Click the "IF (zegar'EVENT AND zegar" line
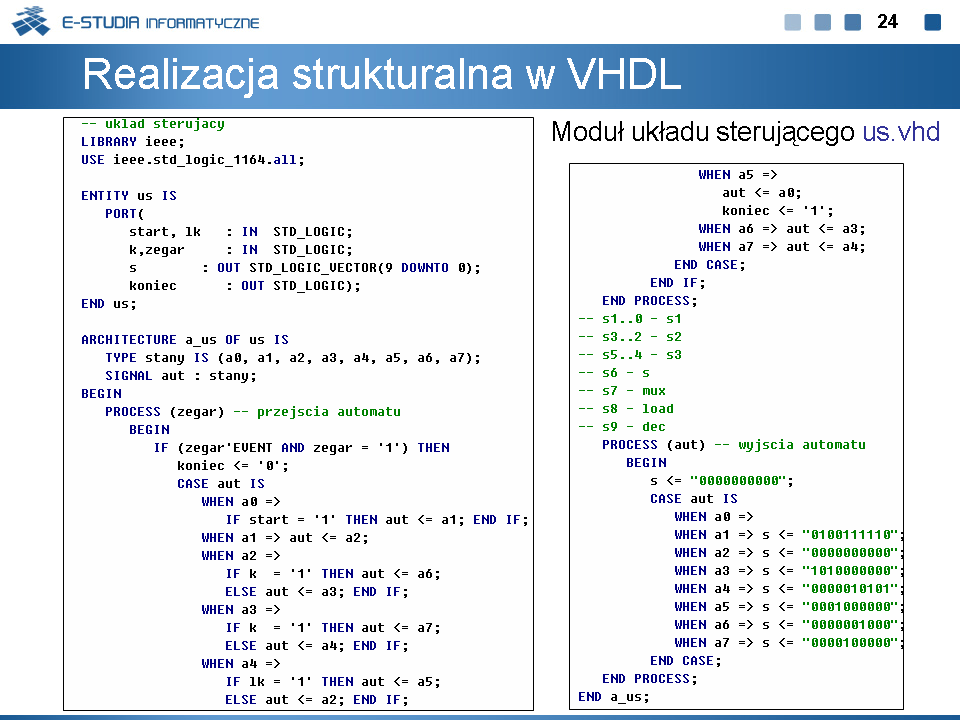960x720 pixels. tap(301, 448)
